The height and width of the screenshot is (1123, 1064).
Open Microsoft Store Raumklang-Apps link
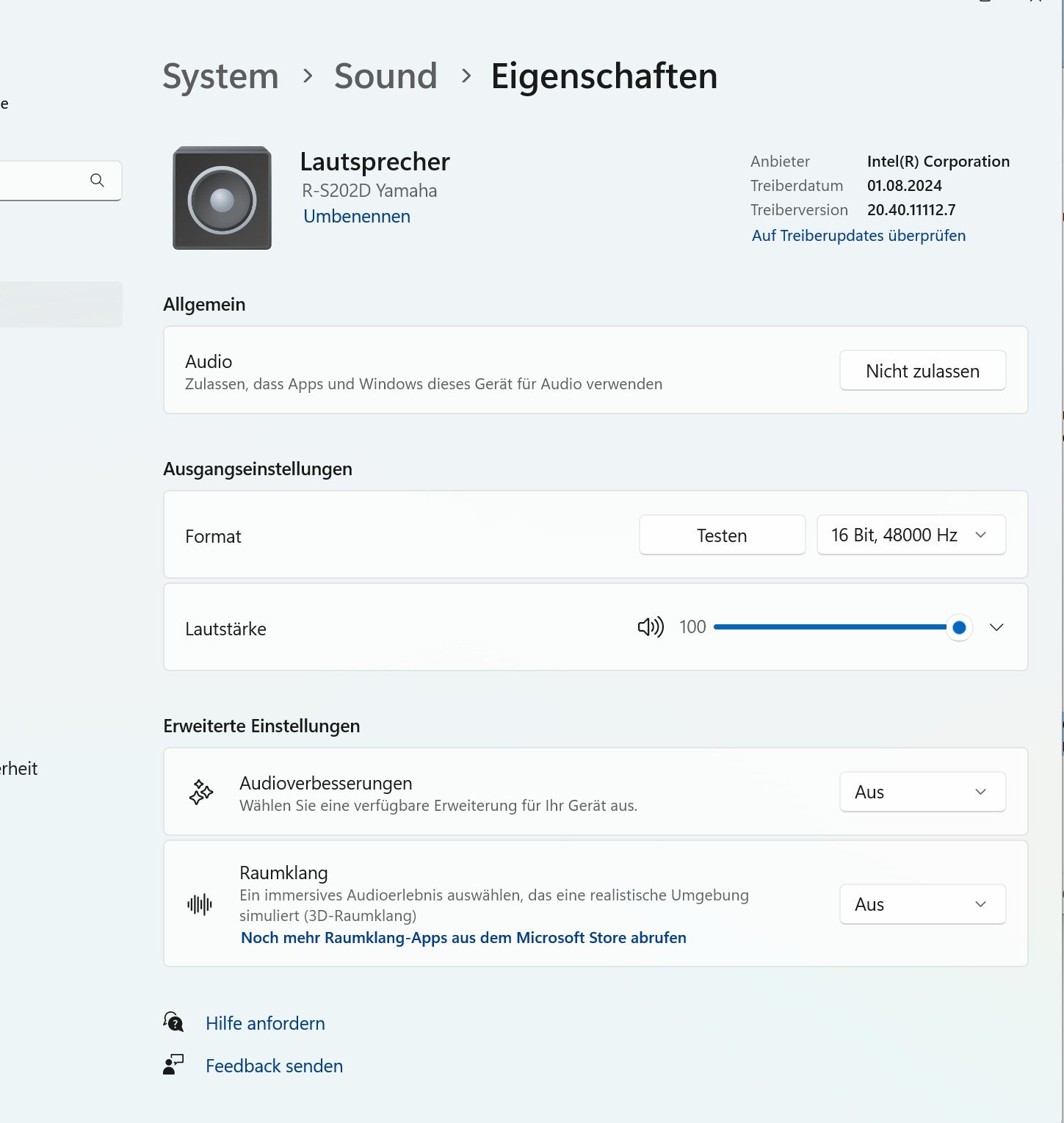[463, 938]
